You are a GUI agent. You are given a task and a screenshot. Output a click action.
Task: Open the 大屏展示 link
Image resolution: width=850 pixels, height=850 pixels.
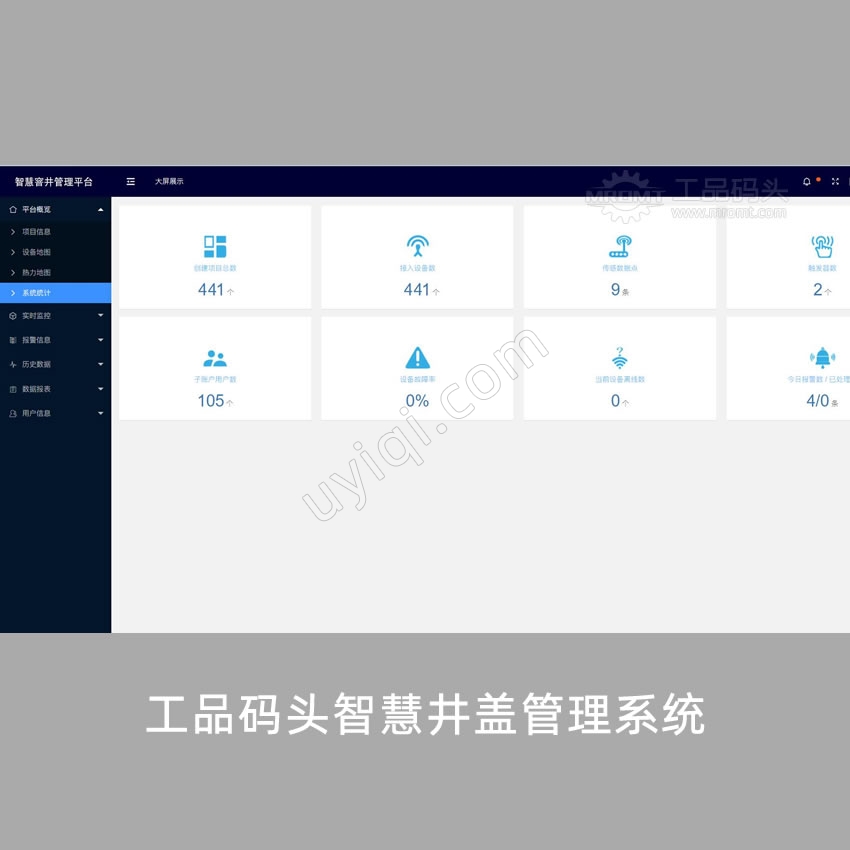tap(169, 182)
